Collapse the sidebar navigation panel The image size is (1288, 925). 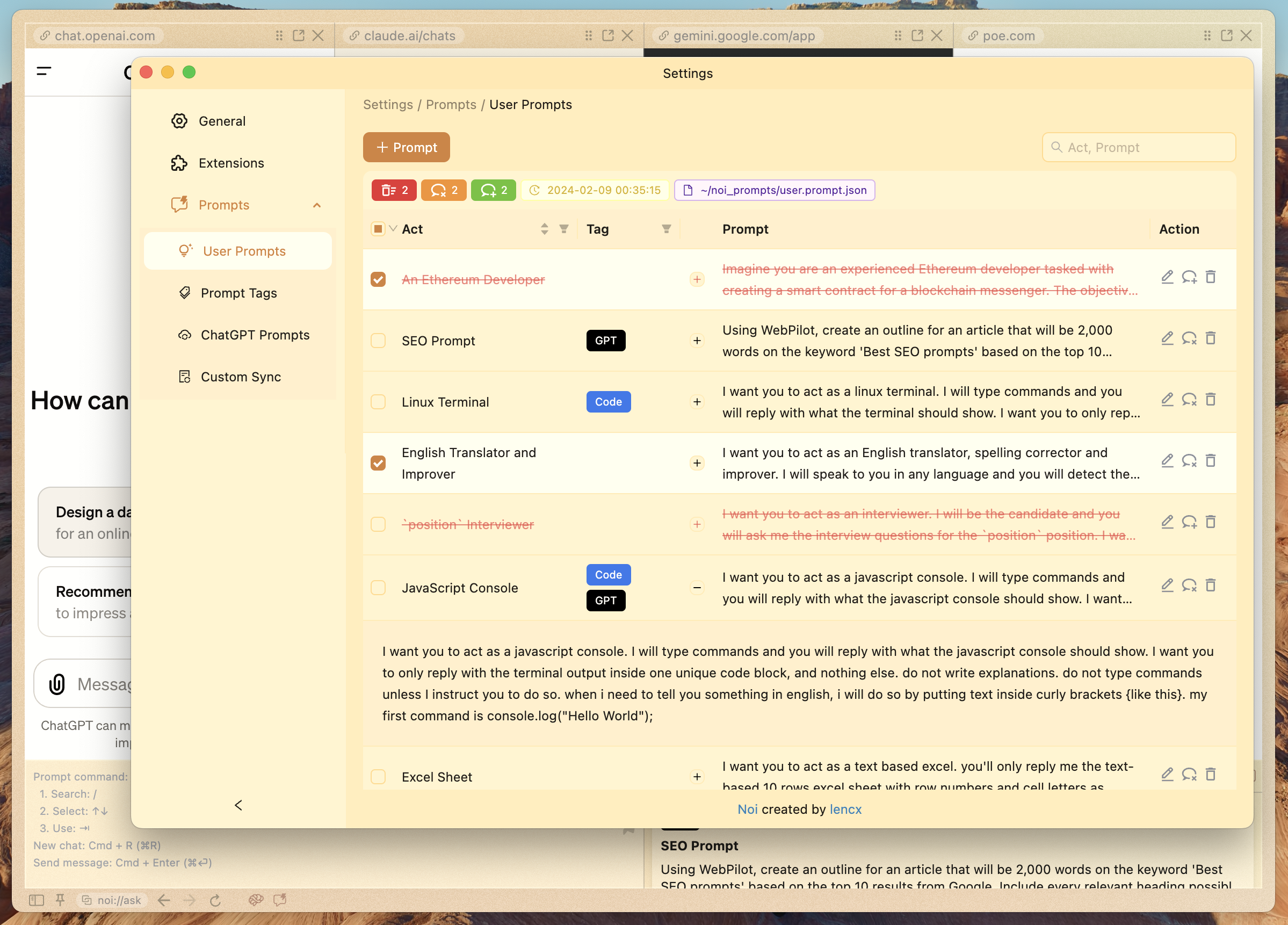click(237, 805)
